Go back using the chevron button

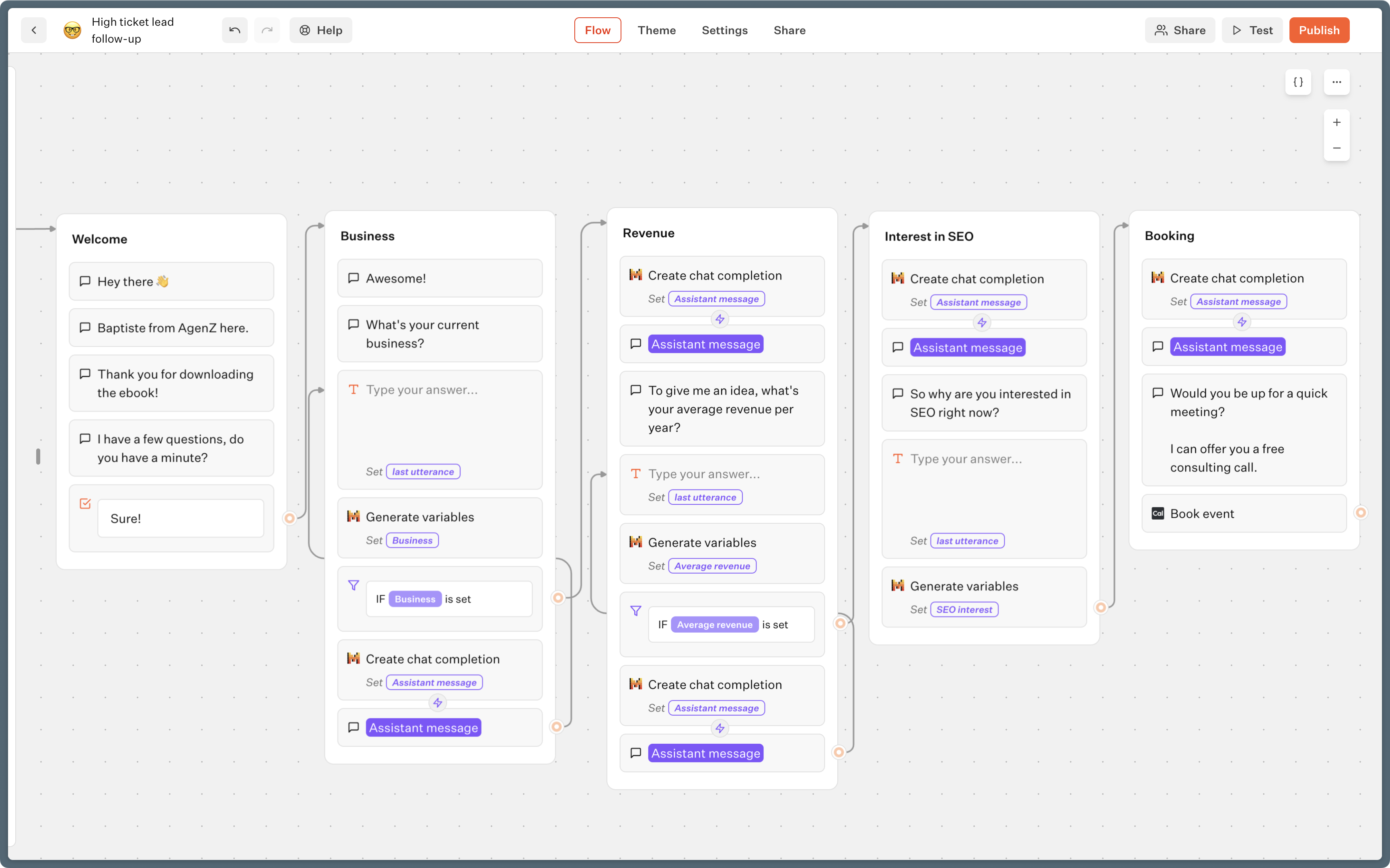pos(34,31)
